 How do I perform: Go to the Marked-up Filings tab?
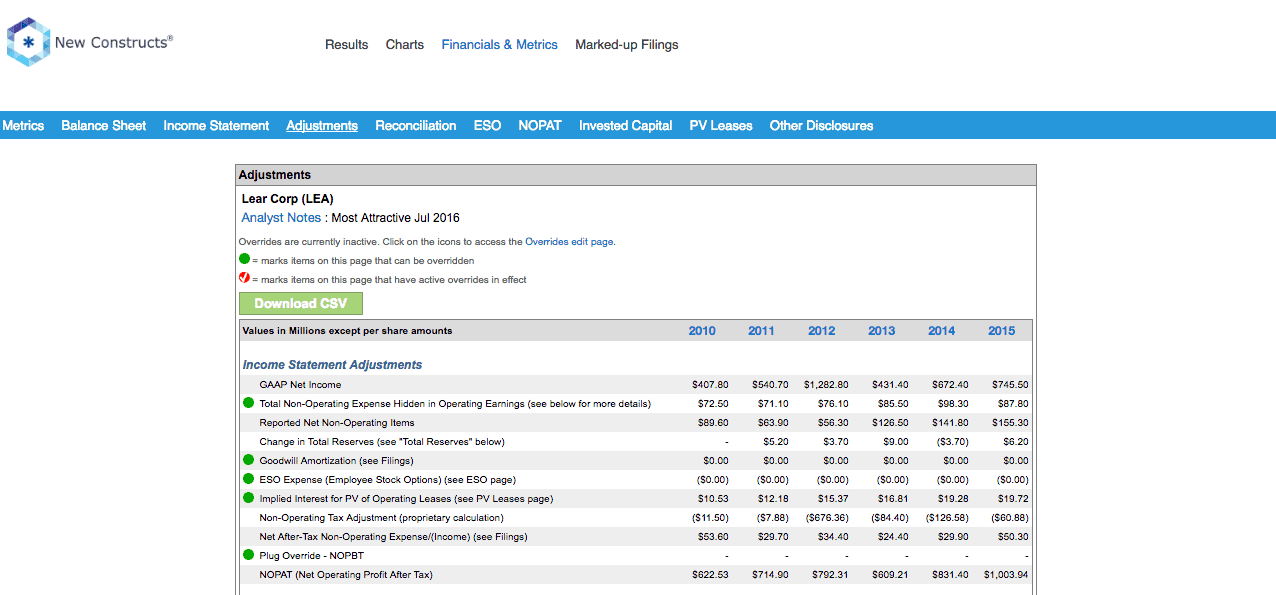point(627,44)
